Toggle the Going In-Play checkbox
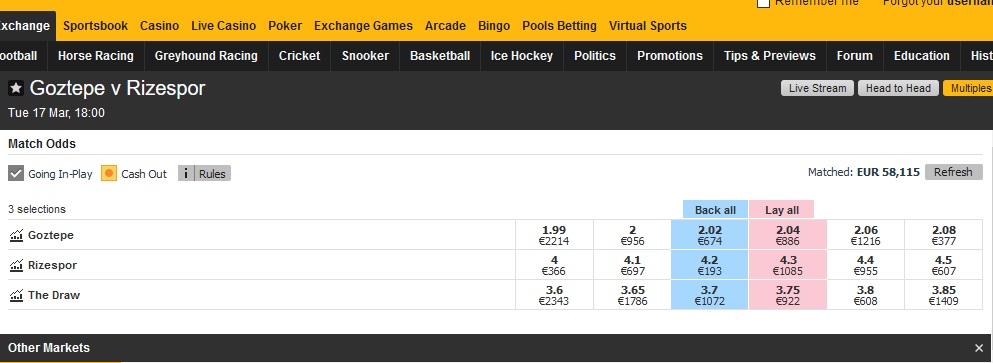 [x=16, y=173]
